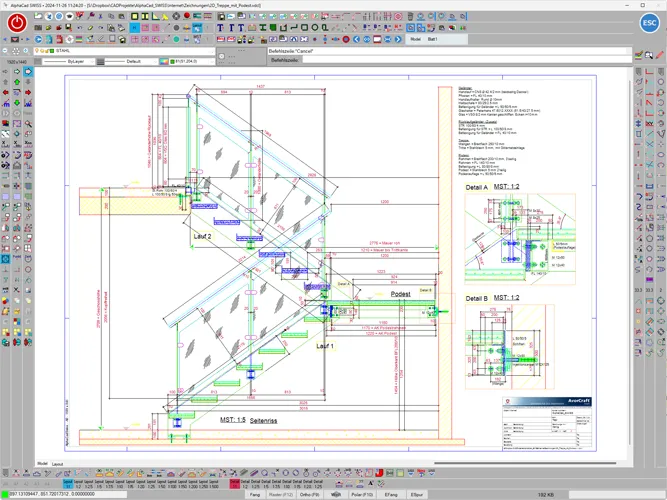
Task: Toggle Raster (F12) grid in status bar
Action: pos(281,494)
